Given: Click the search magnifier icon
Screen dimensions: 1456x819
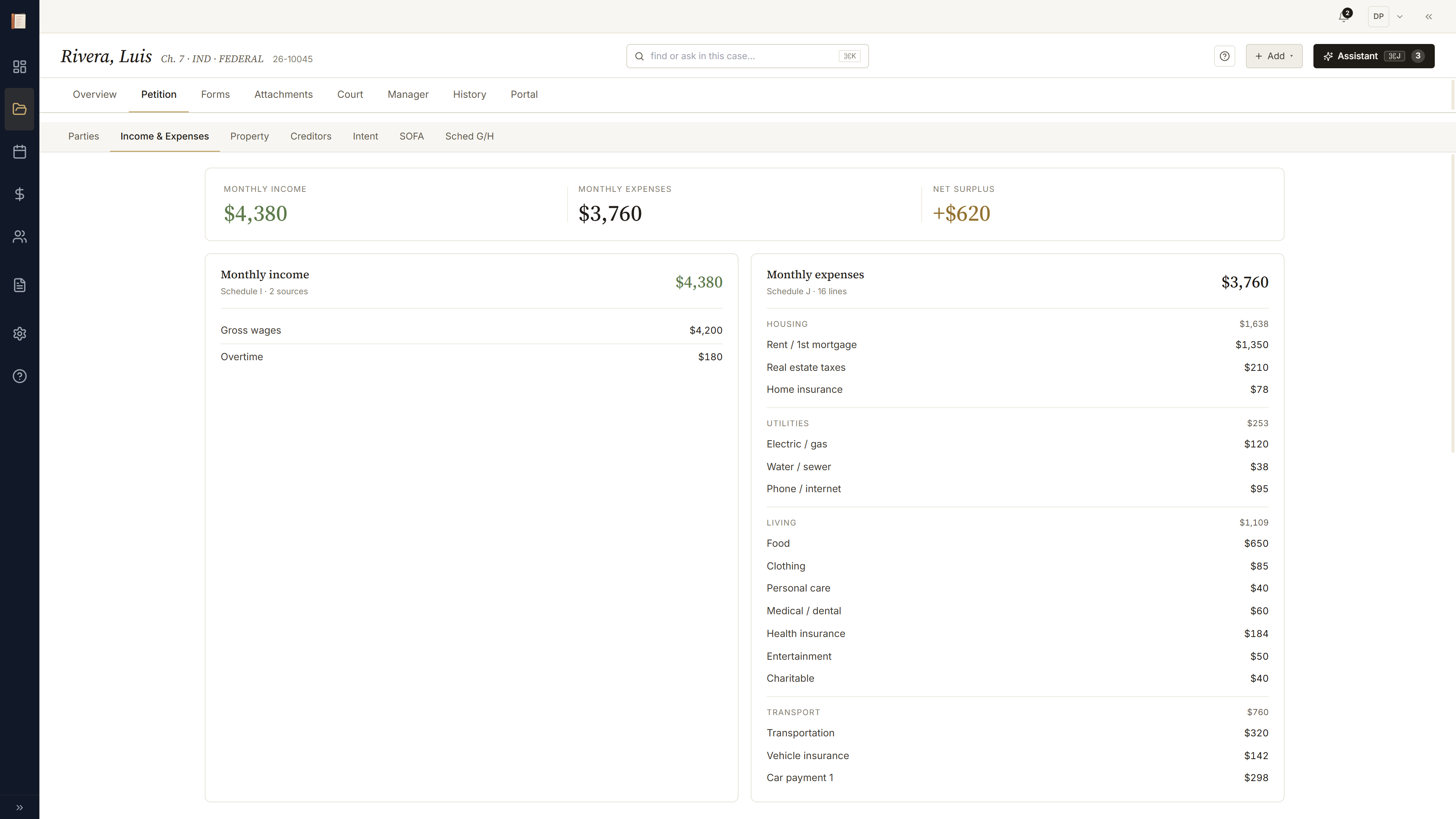Looking at the screenshot, I should coord(639,56).
